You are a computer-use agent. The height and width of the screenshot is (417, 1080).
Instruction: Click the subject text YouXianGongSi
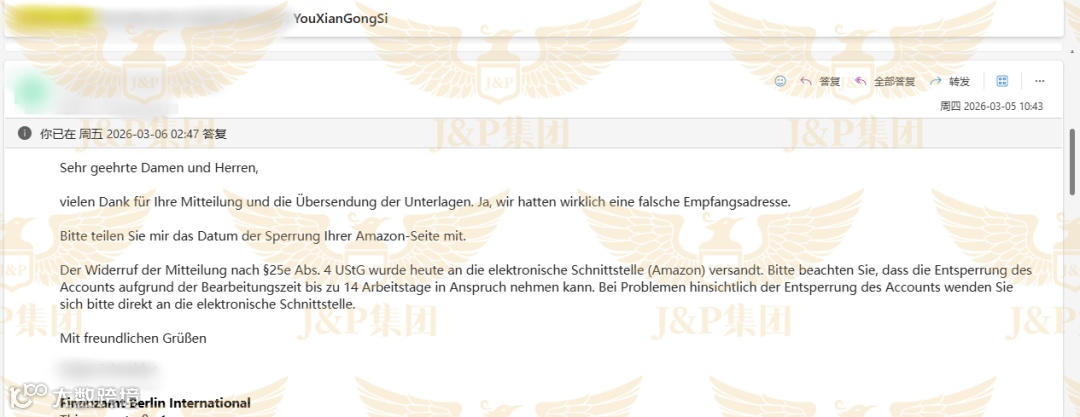[x=341, y=19]
